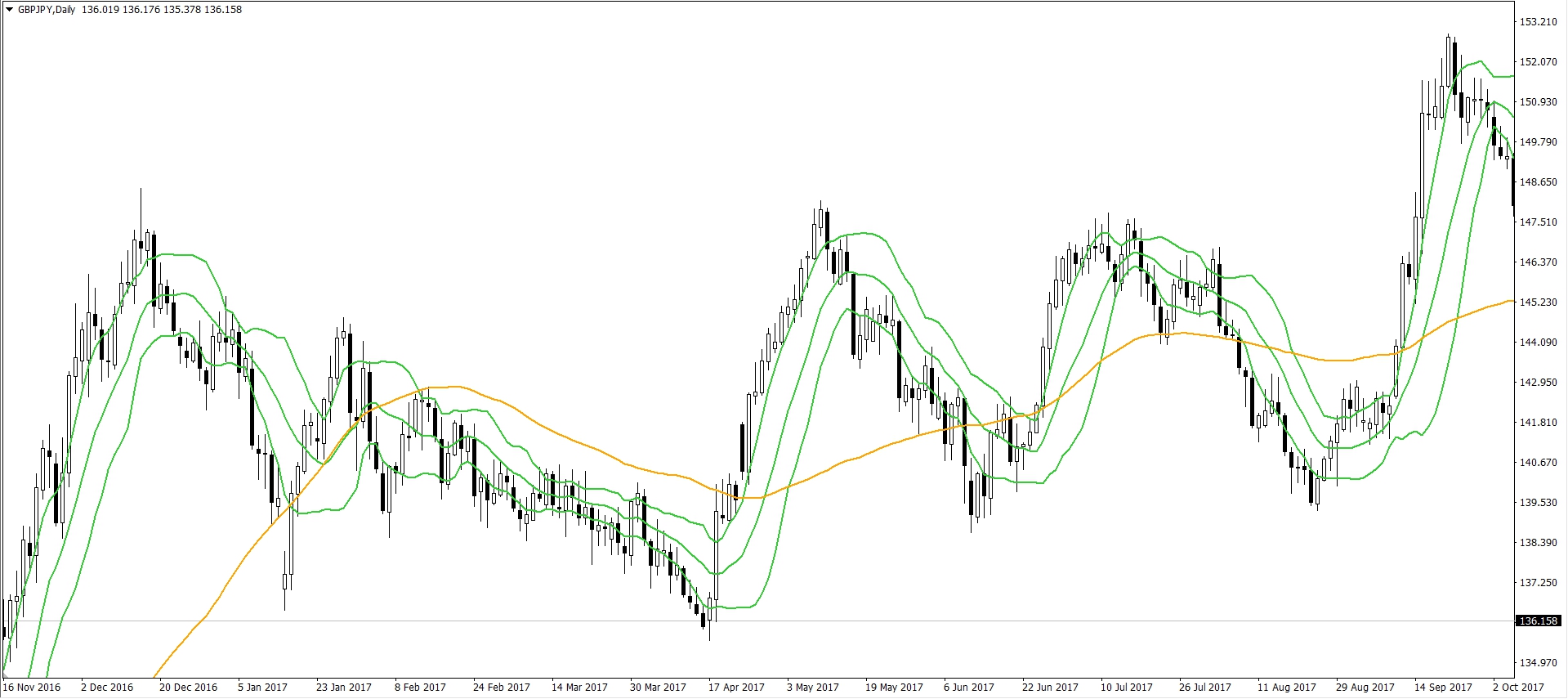The height and width of the screenshot is (699, 1568).
Task: Select the 22 Jun 2017 date marker
Action: click(1050, 688)
